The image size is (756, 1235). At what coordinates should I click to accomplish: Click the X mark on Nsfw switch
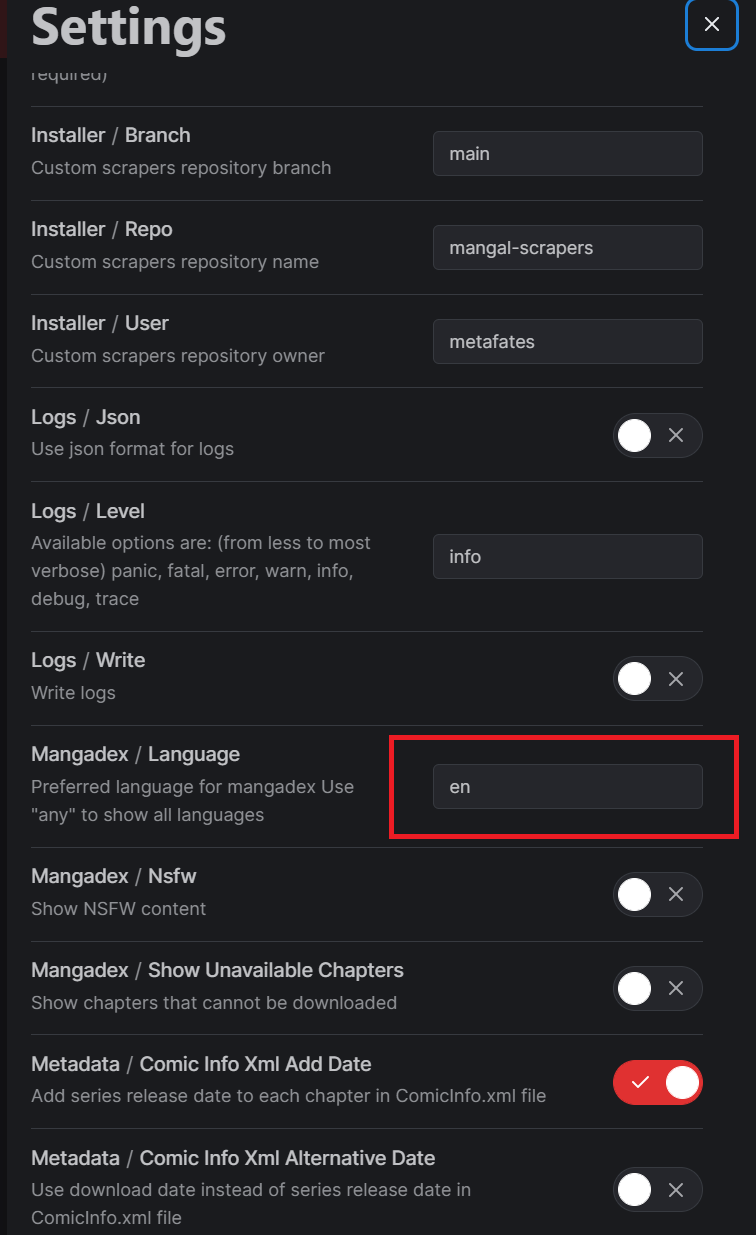click(675, 894)
